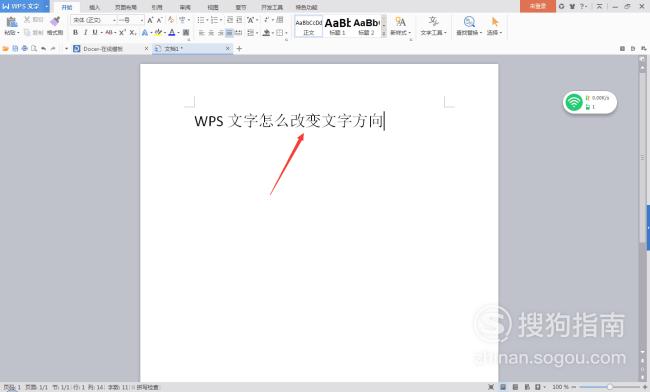Decrease font size with the A- icon
This screenshot has width=650, height=392.
tap(160, 20)
